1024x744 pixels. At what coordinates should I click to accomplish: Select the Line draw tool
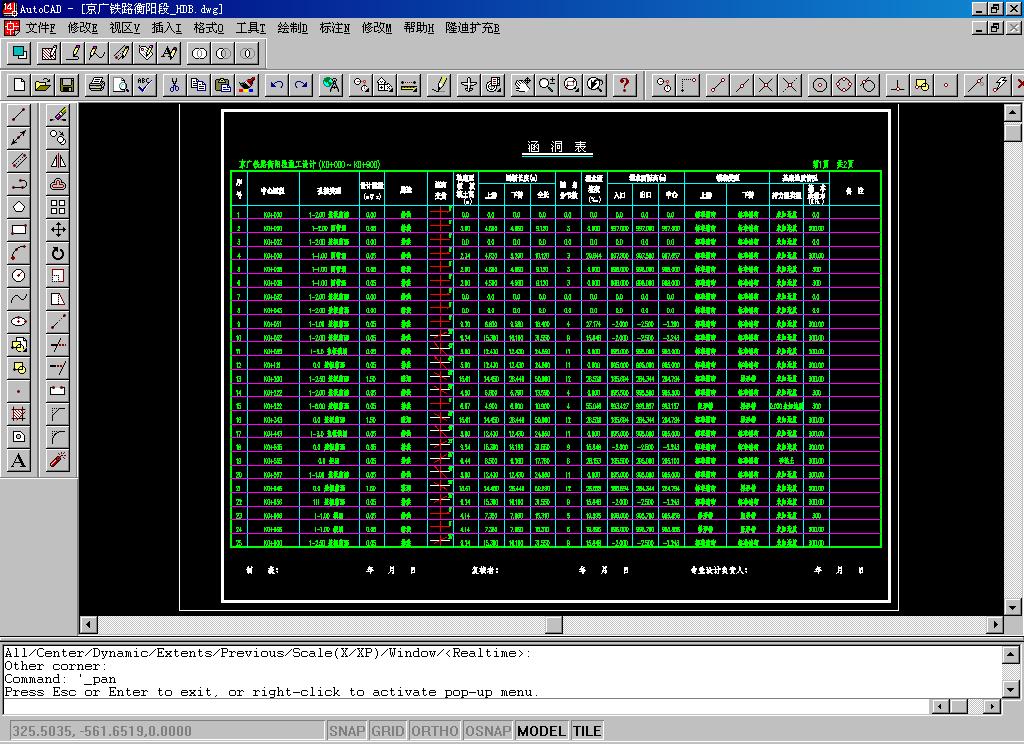click(19, 115)
